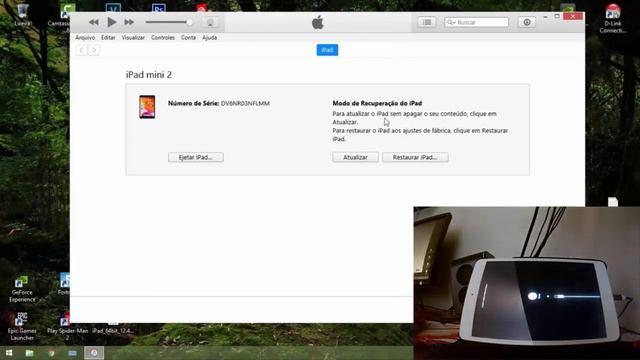Image resolution: width=640 pixels, height=360 pixels.
Task: Open the Controles menu
Action: click(163, 38)
